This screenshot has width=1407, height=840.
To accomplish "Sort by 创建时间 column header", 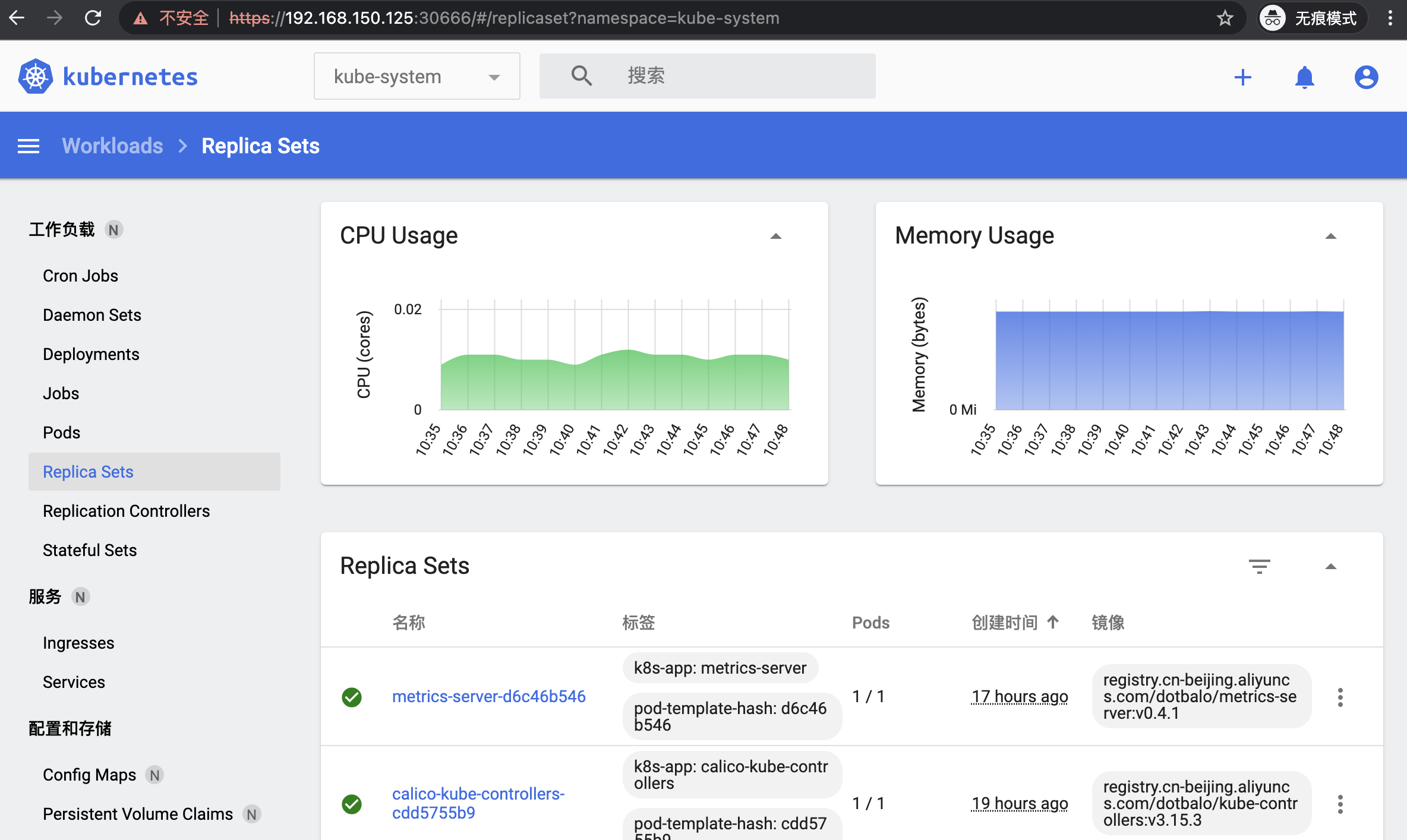I will click(x=1004, y=623).
